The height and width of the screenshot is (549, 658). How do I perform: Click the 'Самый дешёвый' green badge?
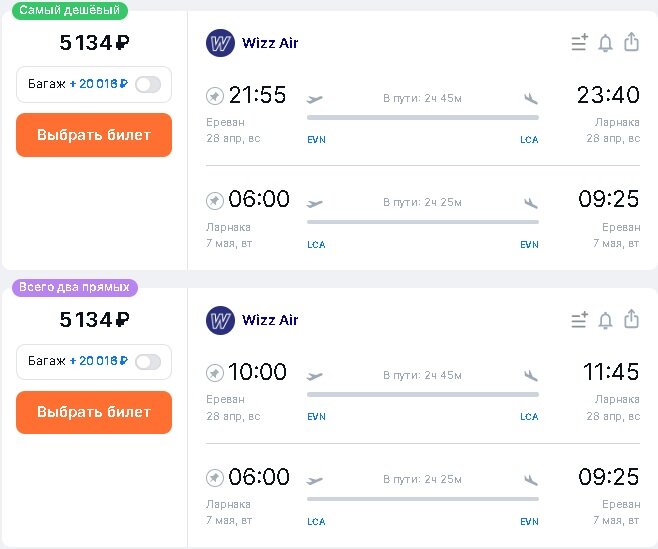[x=70, y=10]
